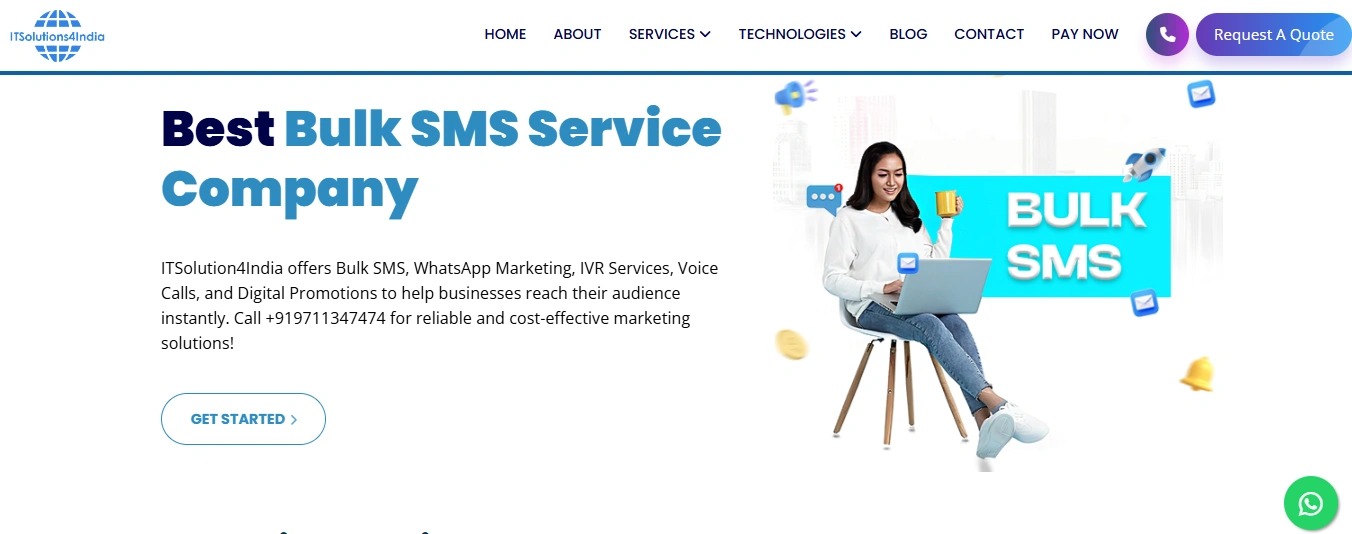1352x534 pixels.
Task: Click the Request A Quote button
Action: click(1274, 34)
